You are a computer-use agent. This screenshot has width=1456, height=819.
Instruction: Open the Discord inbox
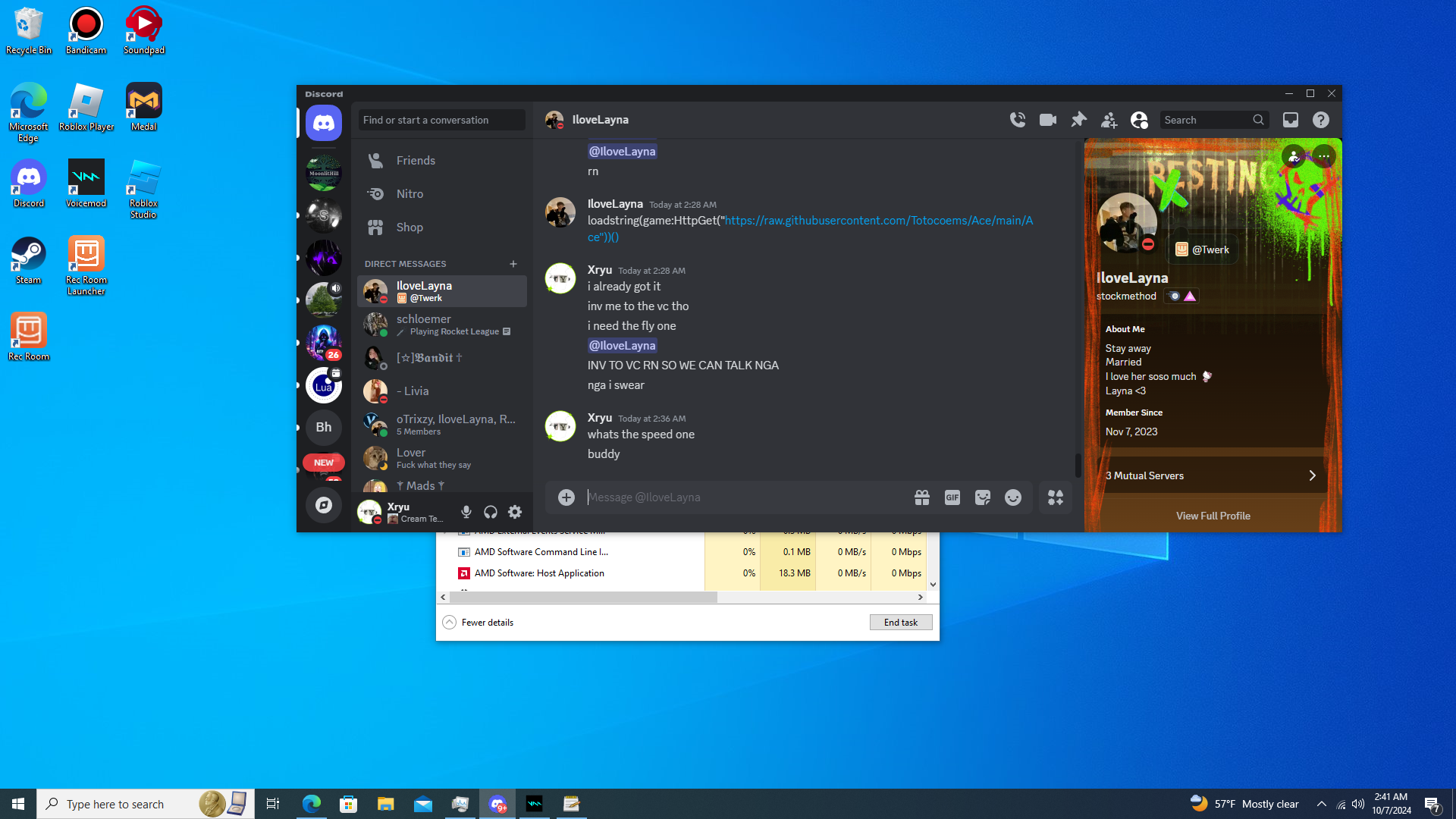click(x=1291, y=120)
